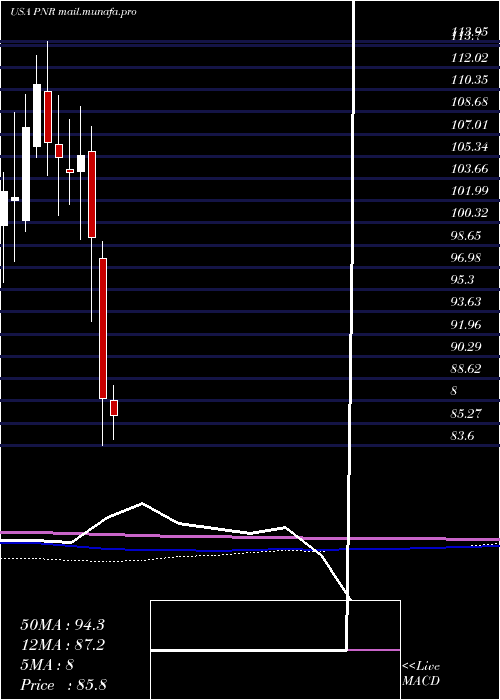Click the 85.27 price axis label
Screen dimensions: 500x700
(x=466, y=414)
